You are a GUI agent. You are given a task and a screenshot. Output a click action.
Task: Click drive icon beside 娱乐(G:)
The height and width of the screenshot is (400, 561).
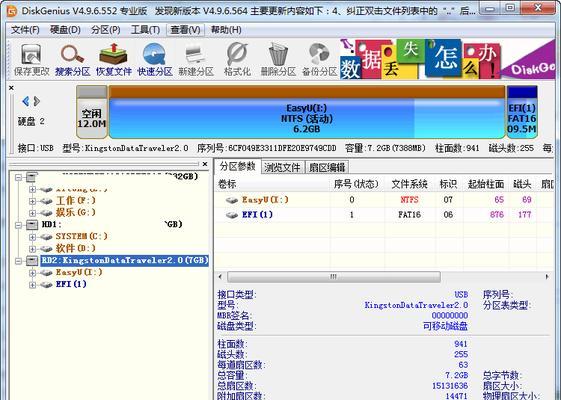46,213
